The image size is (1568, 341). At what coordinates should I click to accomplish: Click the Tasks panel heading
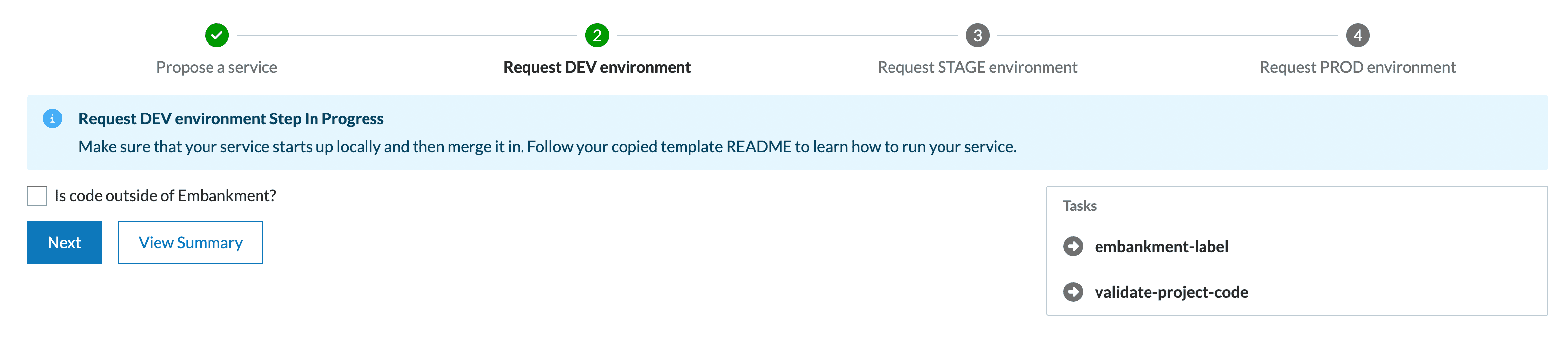point(1080,206)
